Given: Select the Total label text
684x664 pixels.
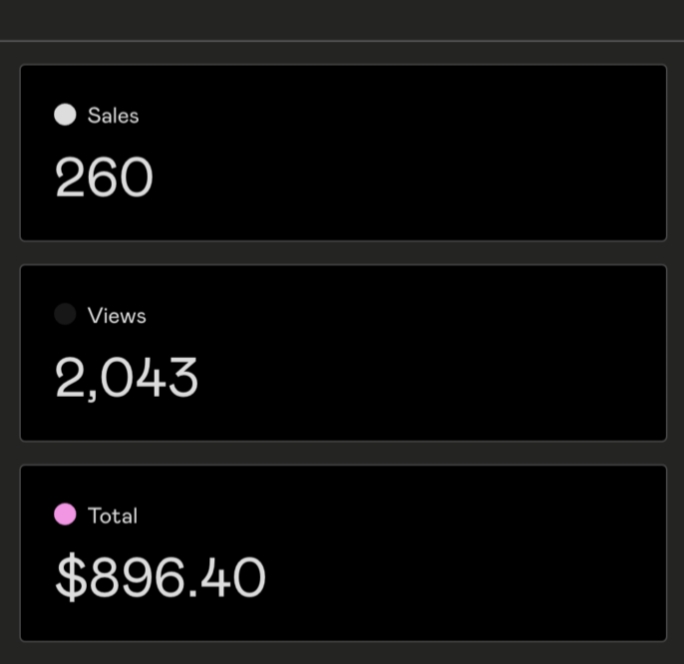Looking at the screenshot, I should 113,515.
